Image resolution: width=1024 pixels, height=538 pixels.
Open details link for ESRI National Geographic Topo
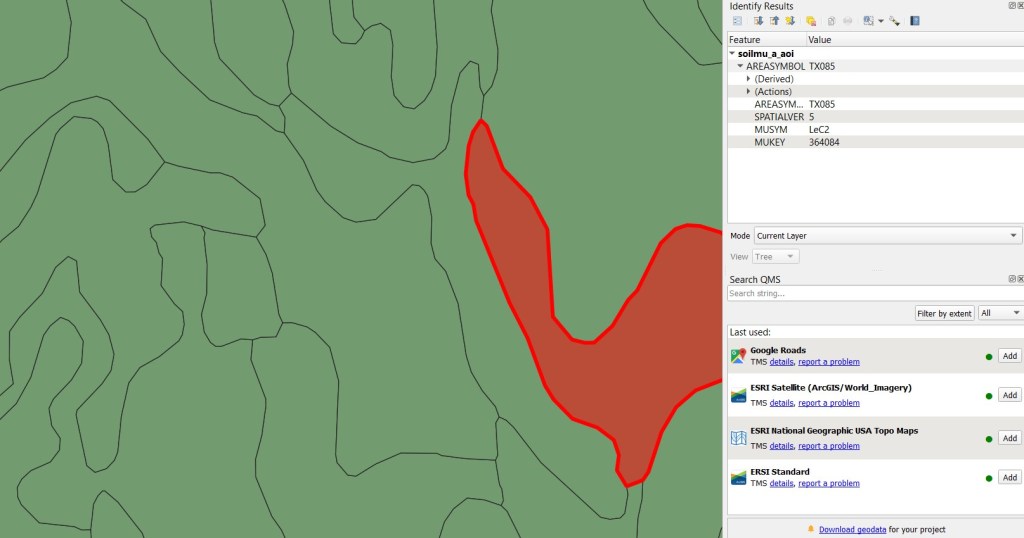(781, 446)
